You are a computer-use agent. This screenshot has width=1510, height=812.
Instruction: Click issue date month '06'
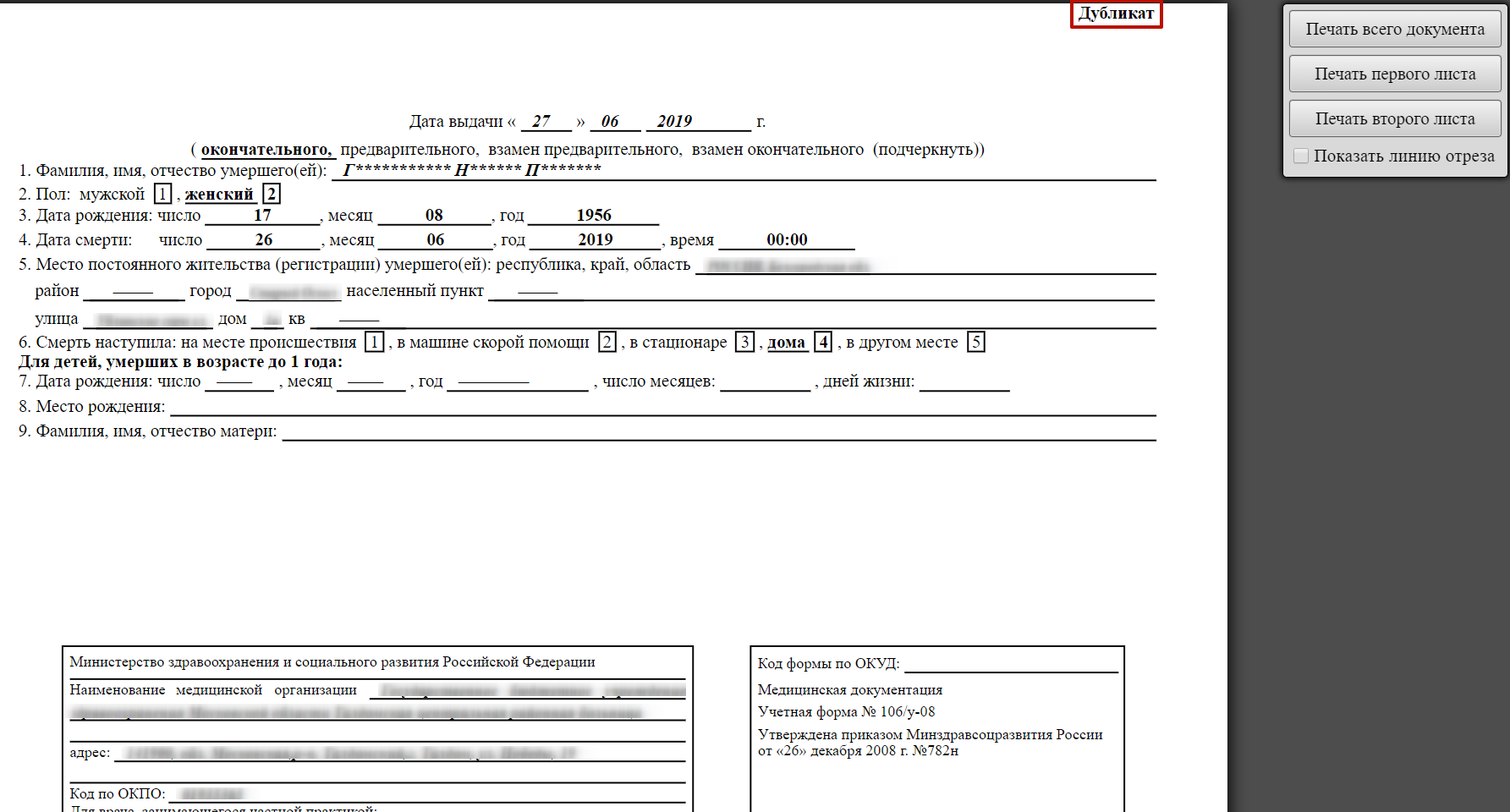click(x=610, y=121)
